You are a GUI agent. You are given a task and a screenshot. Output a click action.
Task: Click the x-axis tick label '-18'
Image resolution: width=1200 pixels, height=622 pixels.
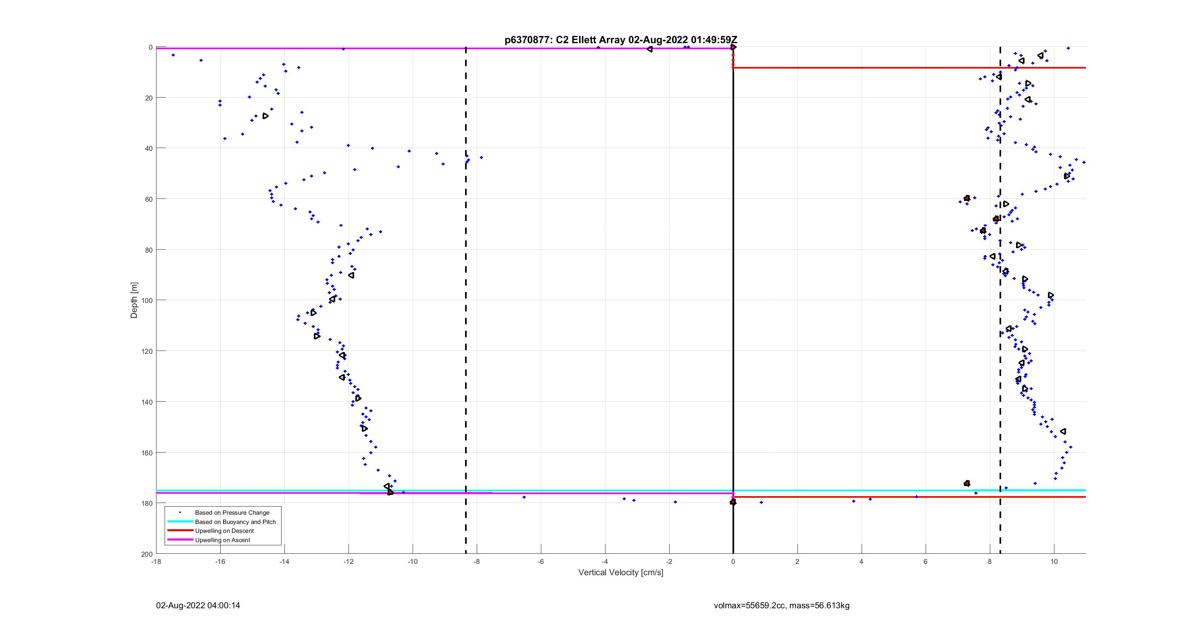pos(156,561)
